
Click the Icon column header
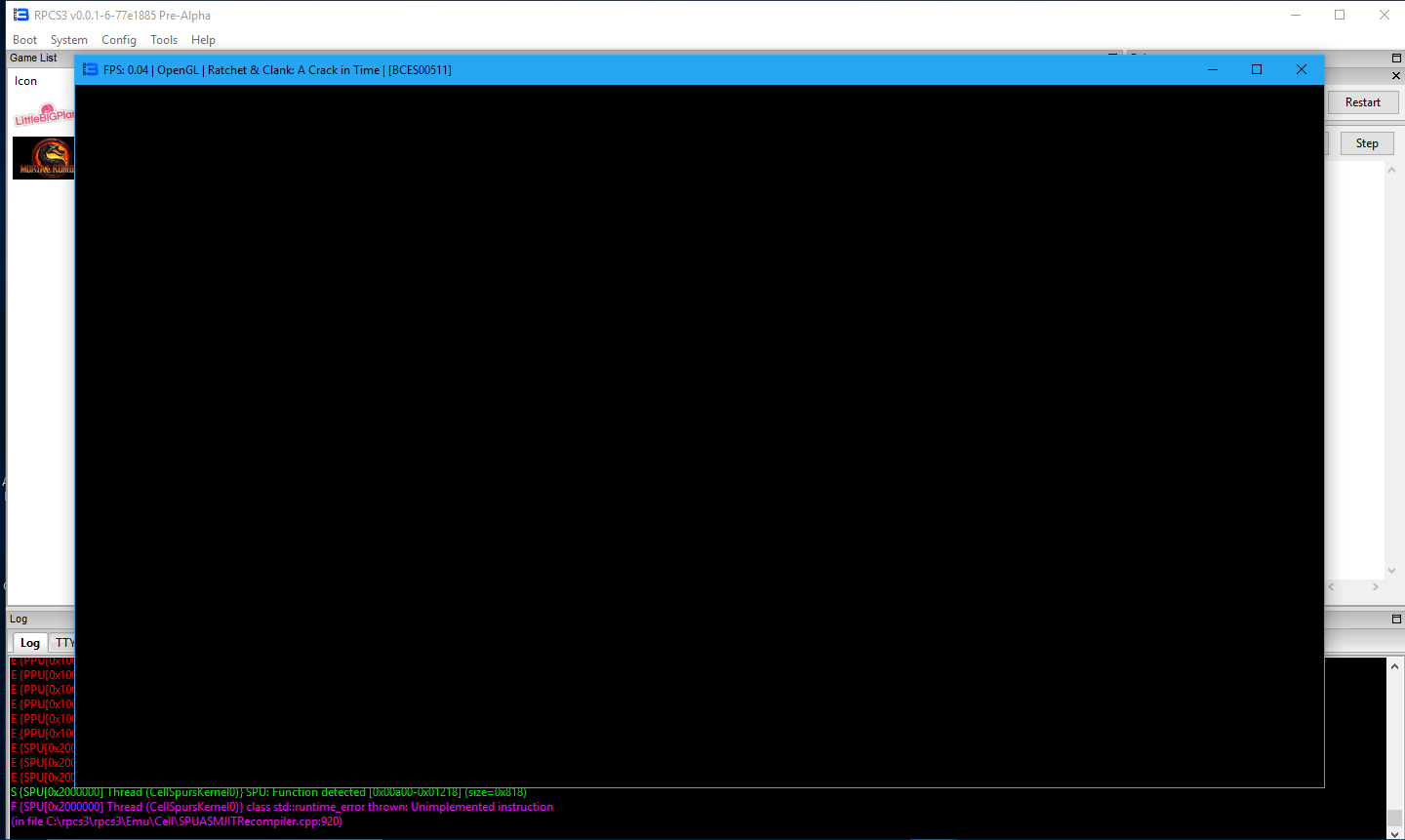26,81
